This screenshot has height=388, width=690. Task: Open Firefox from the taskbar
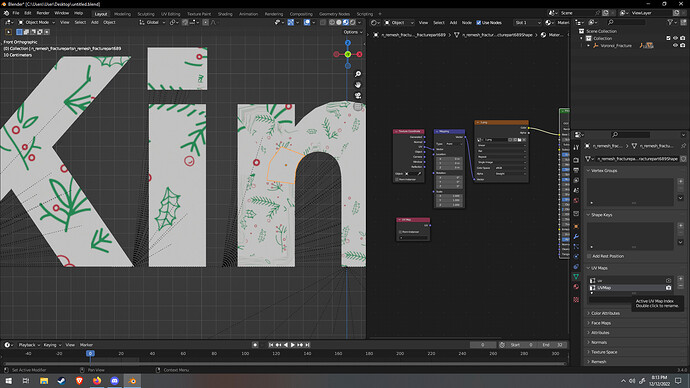[x=97, y=381]
